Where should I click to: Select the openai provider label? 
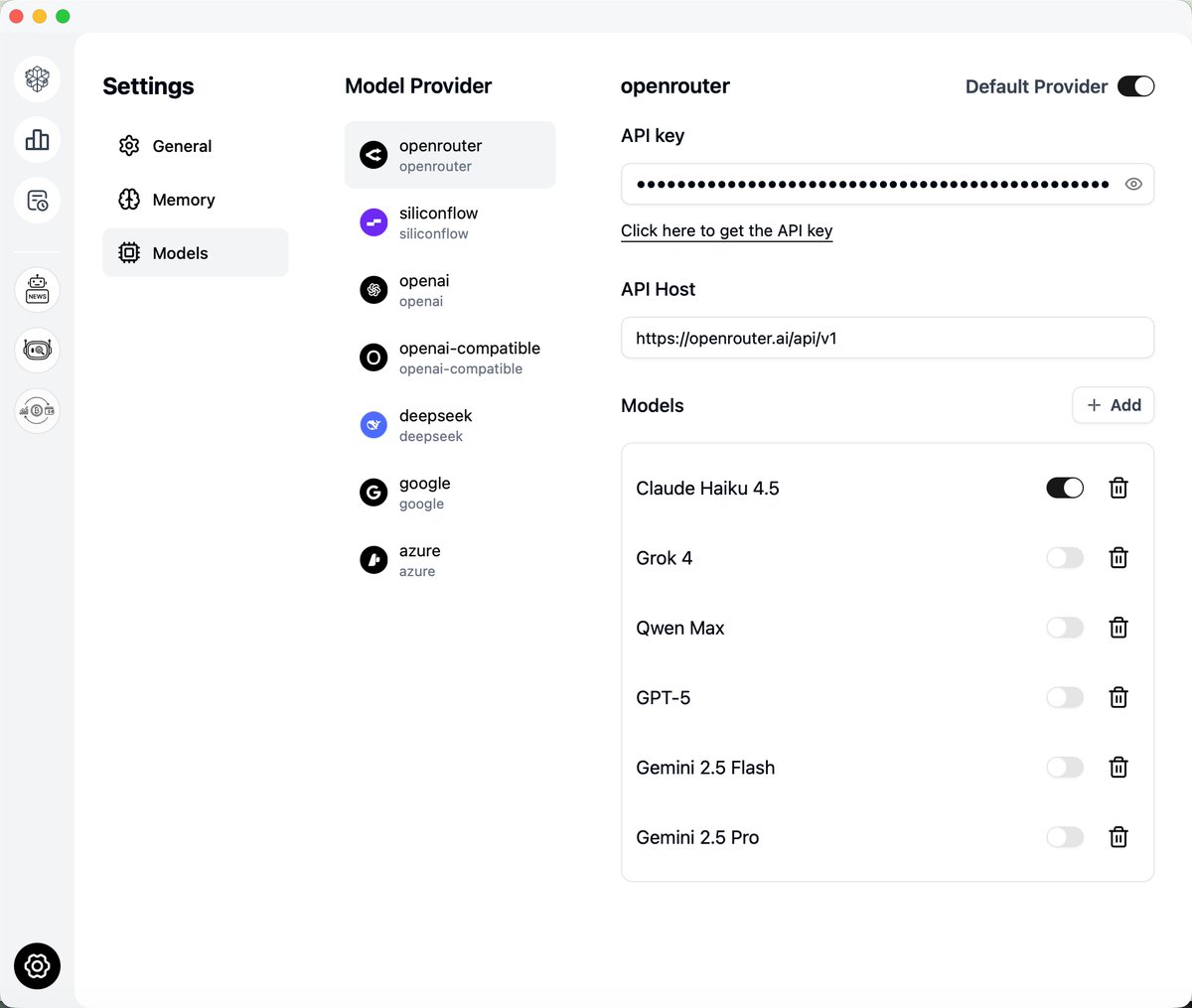click(x=424, y=281)
